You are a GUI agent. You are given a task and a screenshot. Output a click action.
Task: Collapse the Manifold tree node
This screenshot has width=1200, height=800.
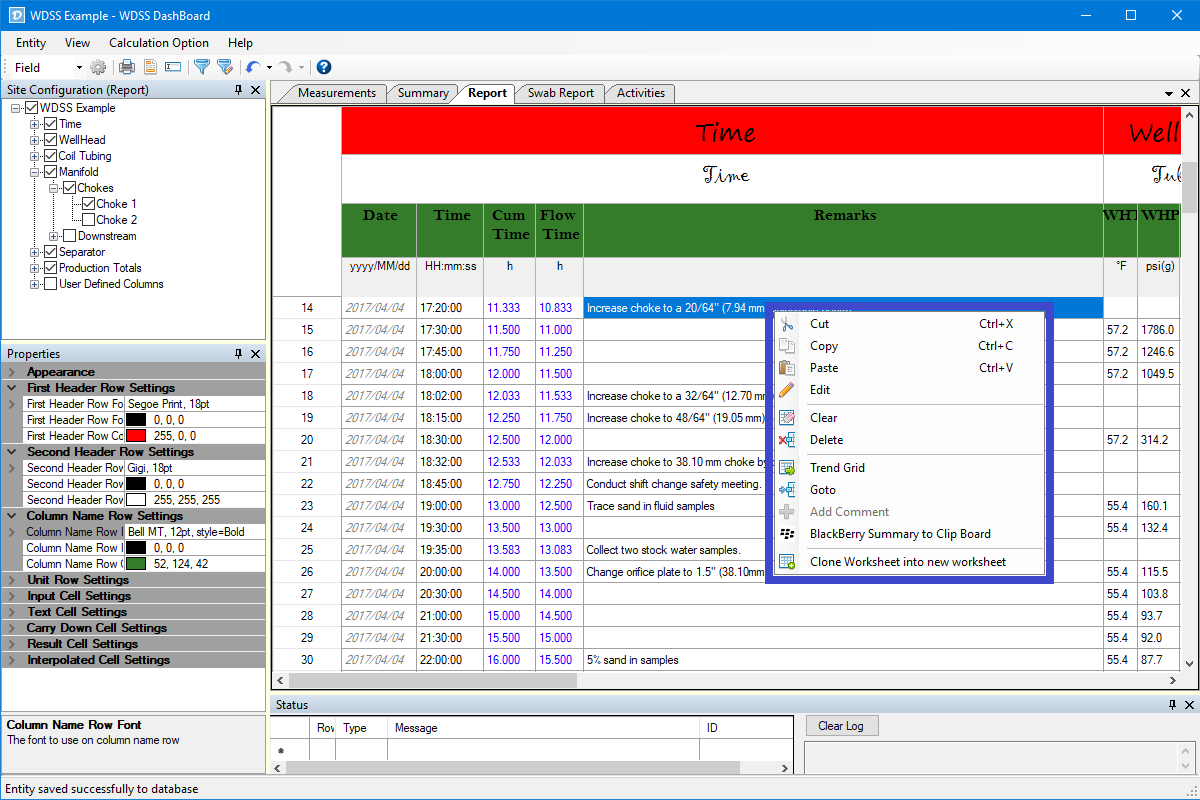pyautogui.click(x=35, y=172)
